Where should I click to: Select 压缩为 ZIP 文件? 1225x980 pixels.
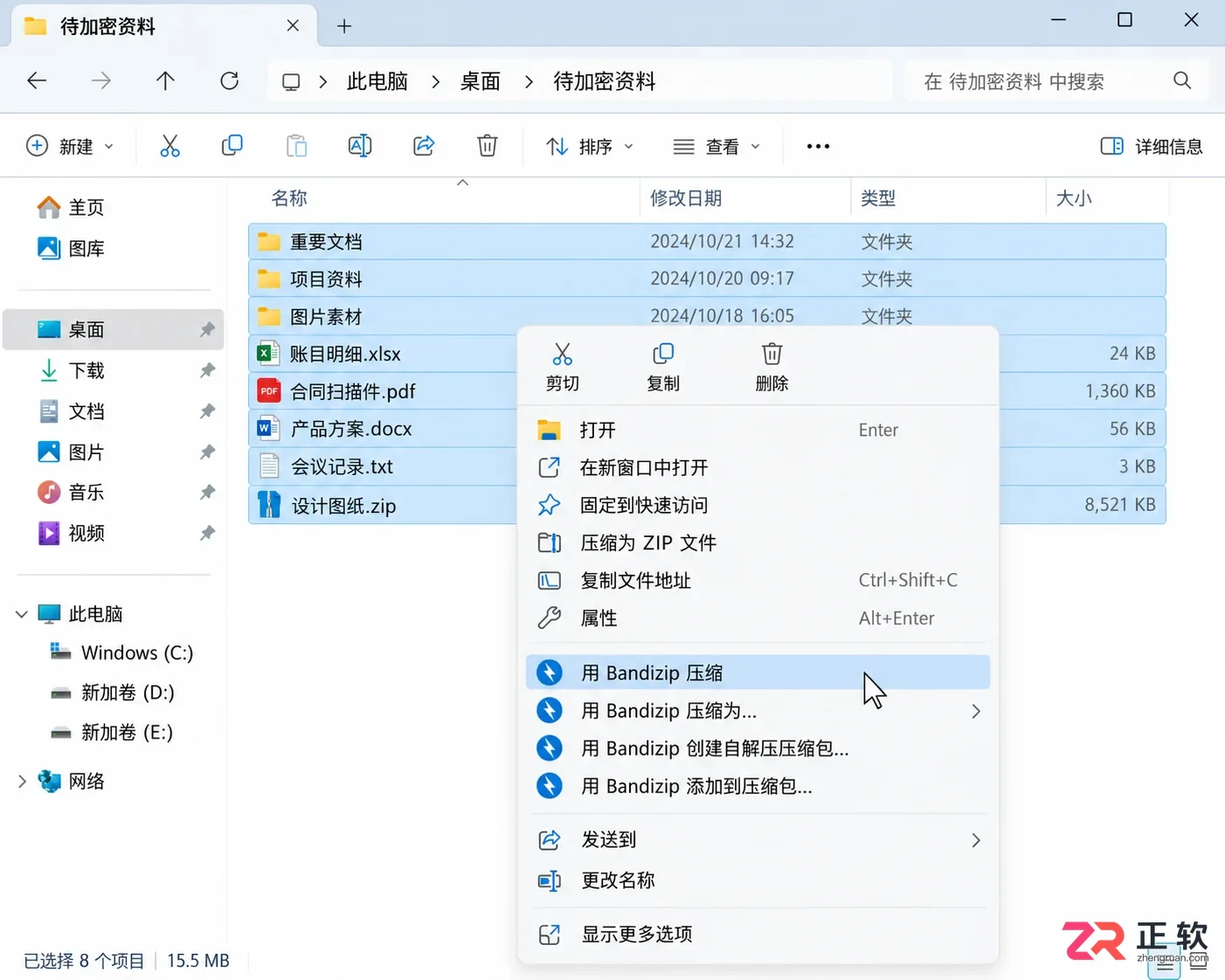click(758, 542)
